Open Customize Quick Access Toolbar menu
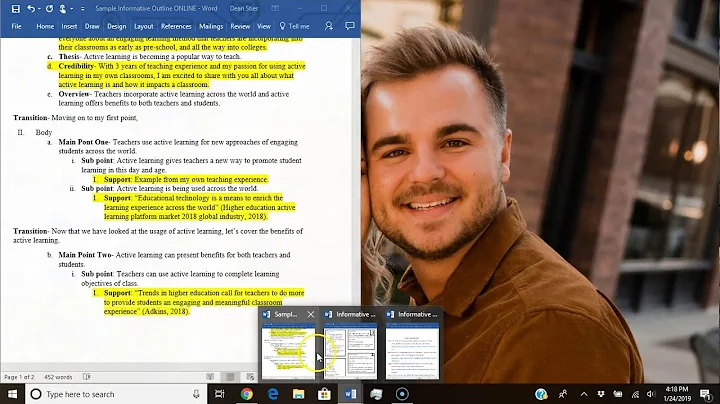720x404 pixels. [83, 9]
